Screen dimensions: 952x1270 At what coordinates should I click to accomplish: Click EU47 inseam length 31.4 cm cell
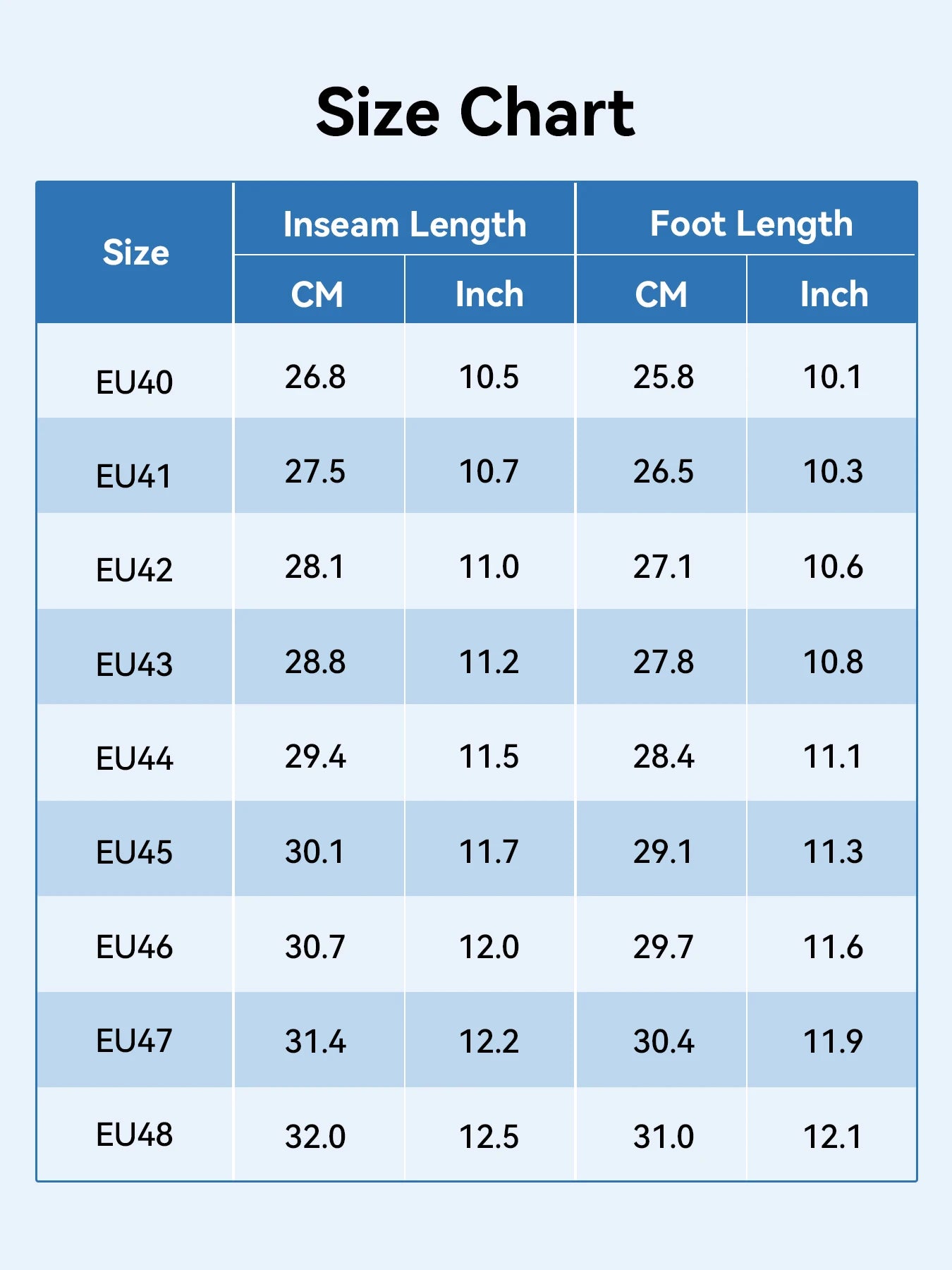coord(315,1041)
